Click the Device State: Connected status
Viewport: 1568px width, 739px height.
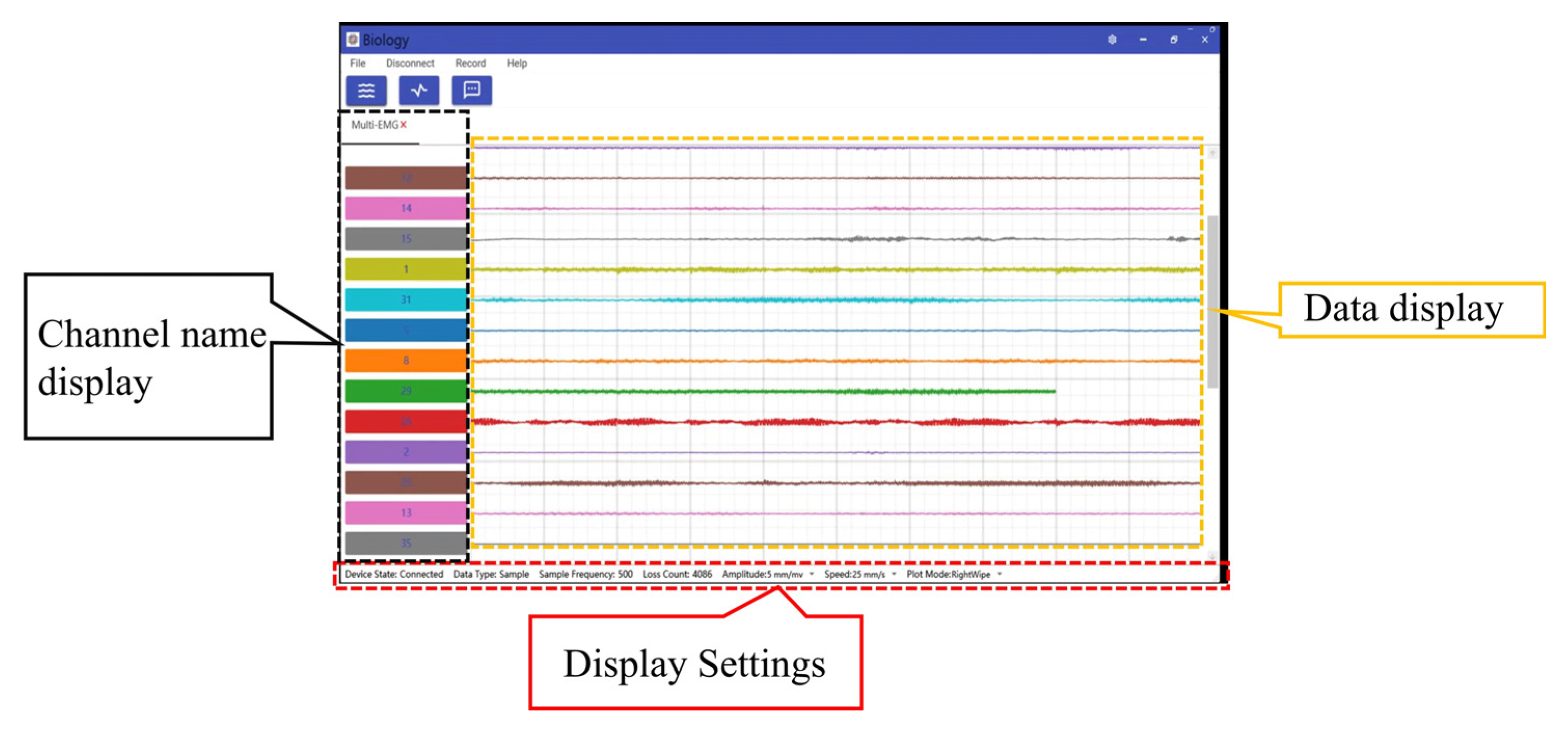394,574
